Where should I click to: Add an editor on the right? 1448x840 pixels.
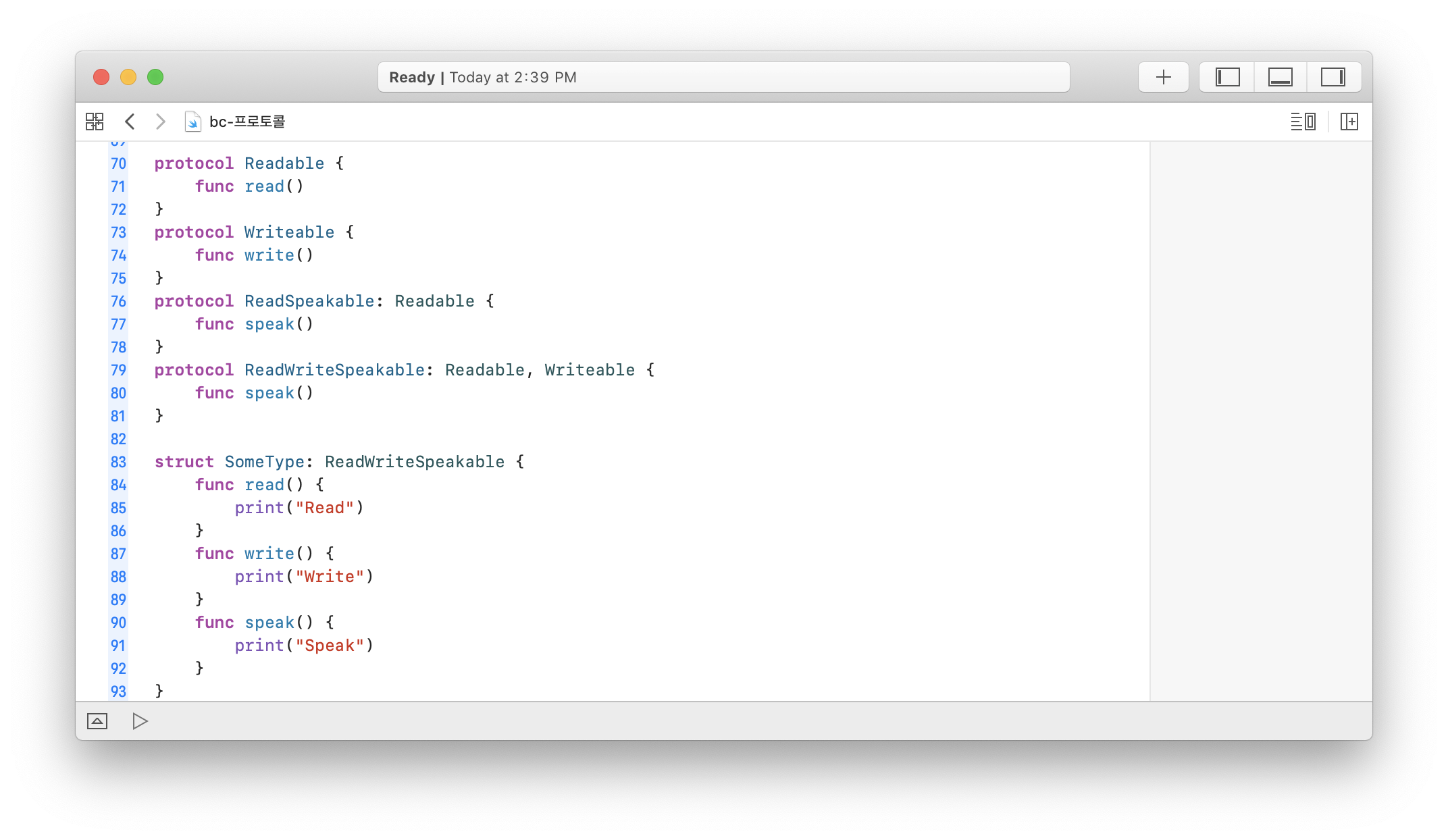[1349, 122]
